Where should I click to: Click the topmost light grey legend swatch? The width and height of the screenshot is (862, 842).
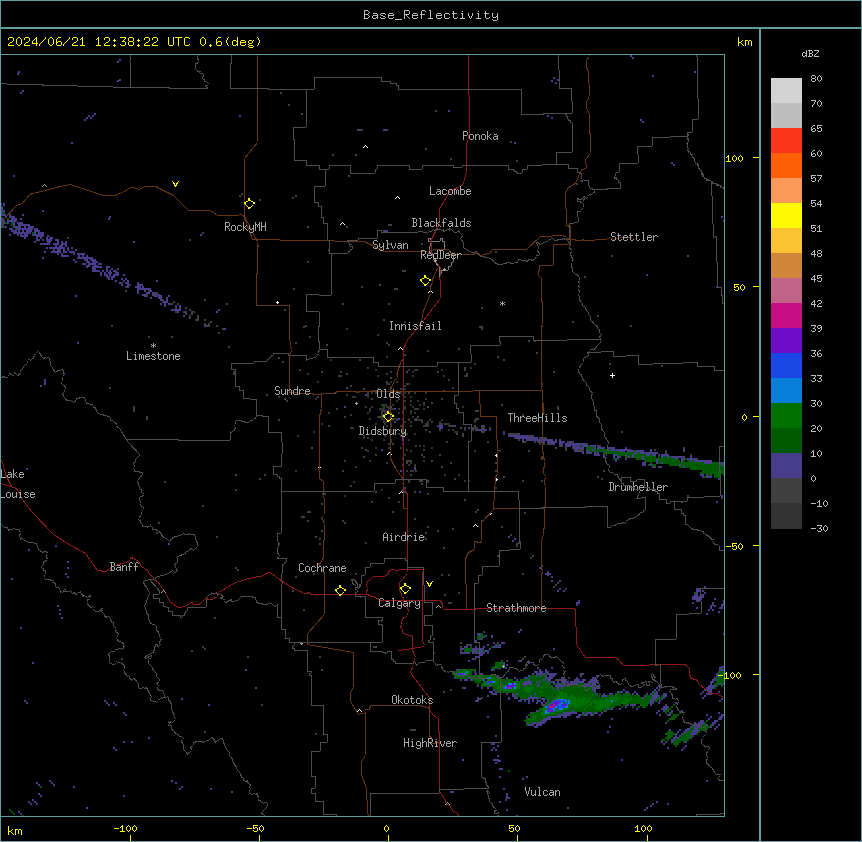[786, 90]
